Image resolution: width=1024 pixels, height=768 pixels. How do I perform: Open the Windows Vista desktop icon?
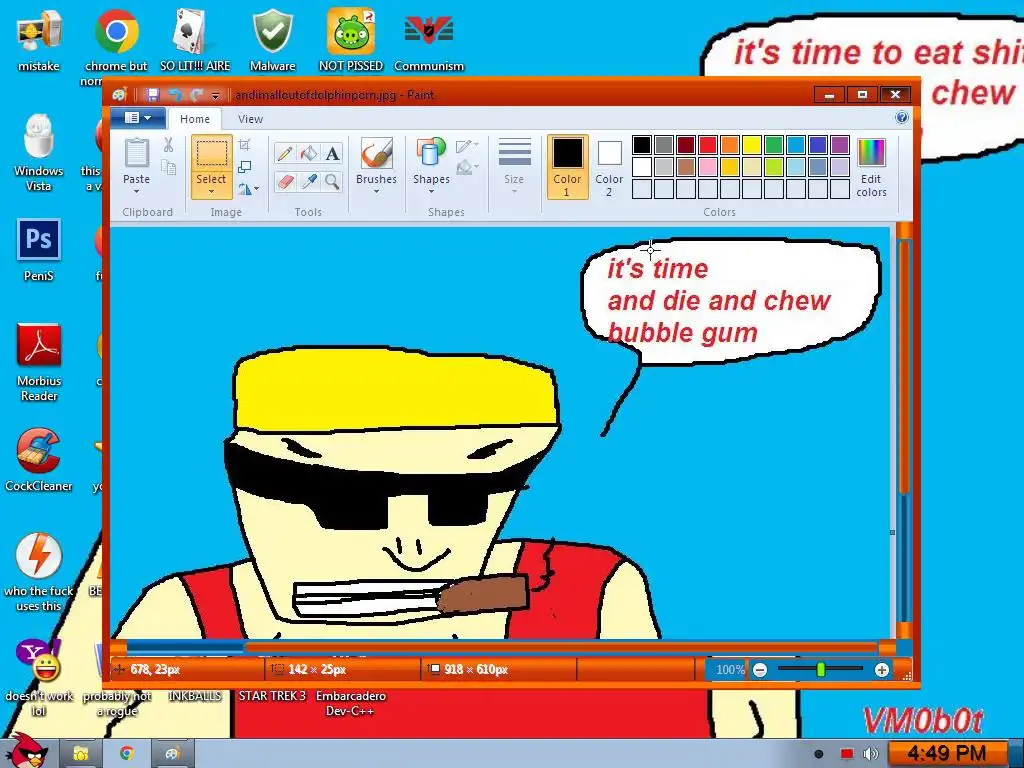[x=39, y=153]
